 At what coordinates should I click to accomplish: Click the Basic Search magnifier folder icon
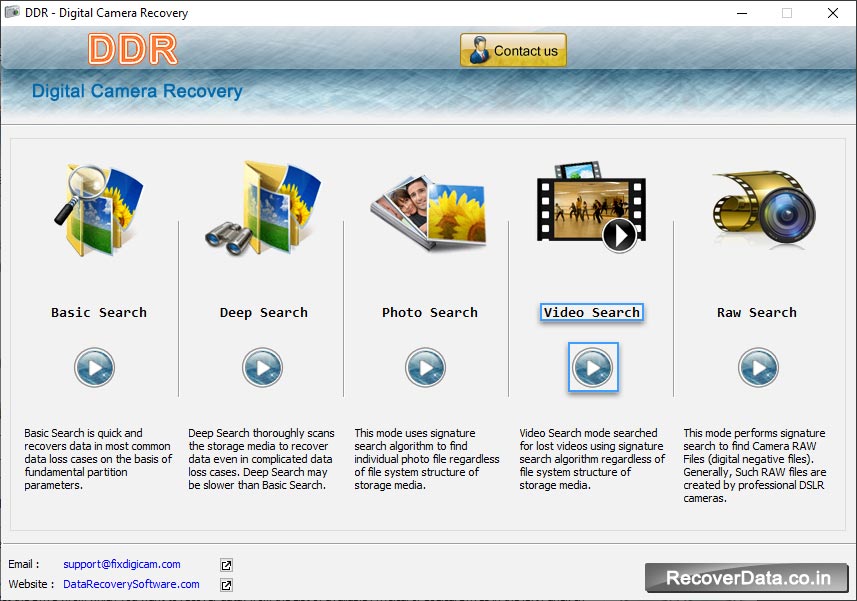[99, 210]
